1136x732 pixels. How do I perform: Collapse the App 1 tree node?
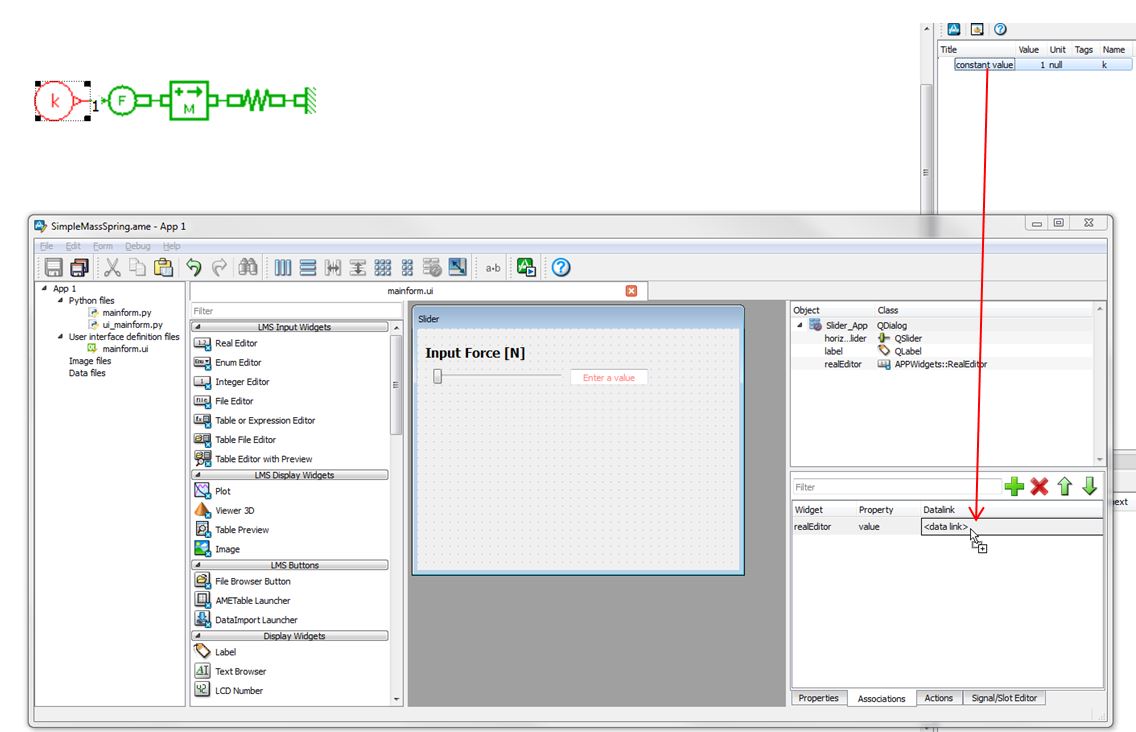[x=45, y=289]
